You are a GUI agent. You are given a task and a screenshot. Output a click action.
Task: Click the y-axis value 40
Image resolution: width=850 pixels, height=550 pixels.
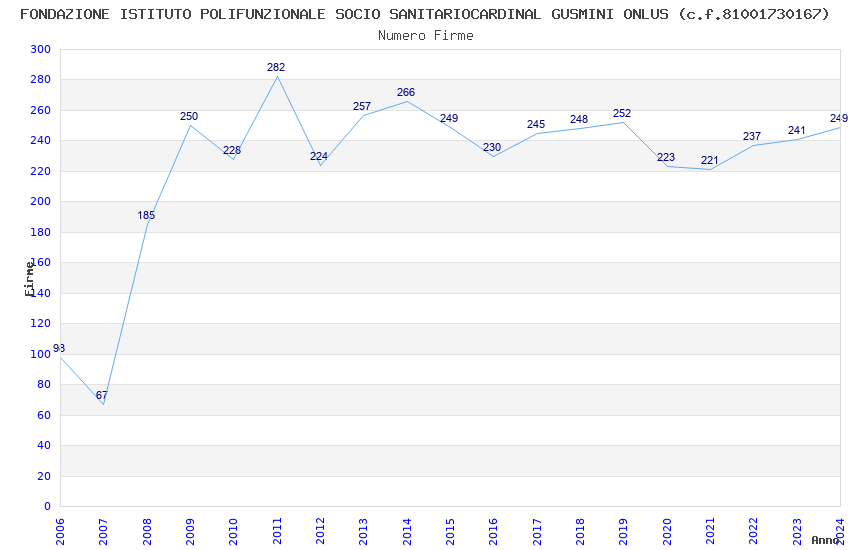pos(44,445)
